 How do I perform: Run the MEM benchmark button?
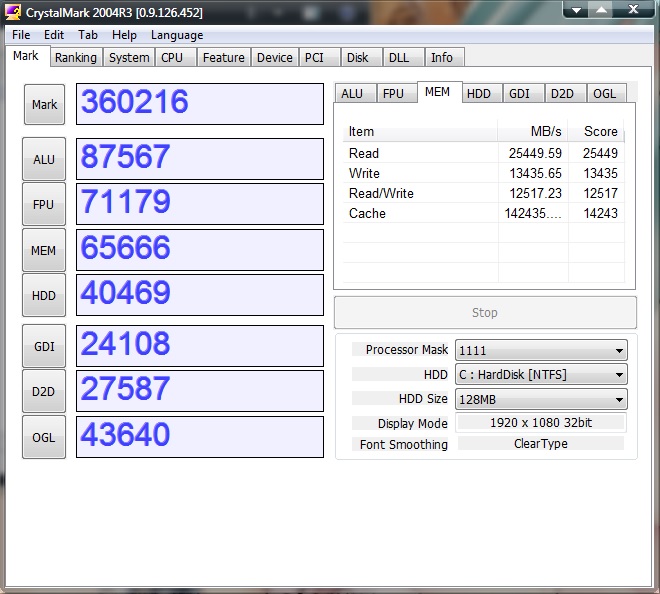tap(44, 250)
